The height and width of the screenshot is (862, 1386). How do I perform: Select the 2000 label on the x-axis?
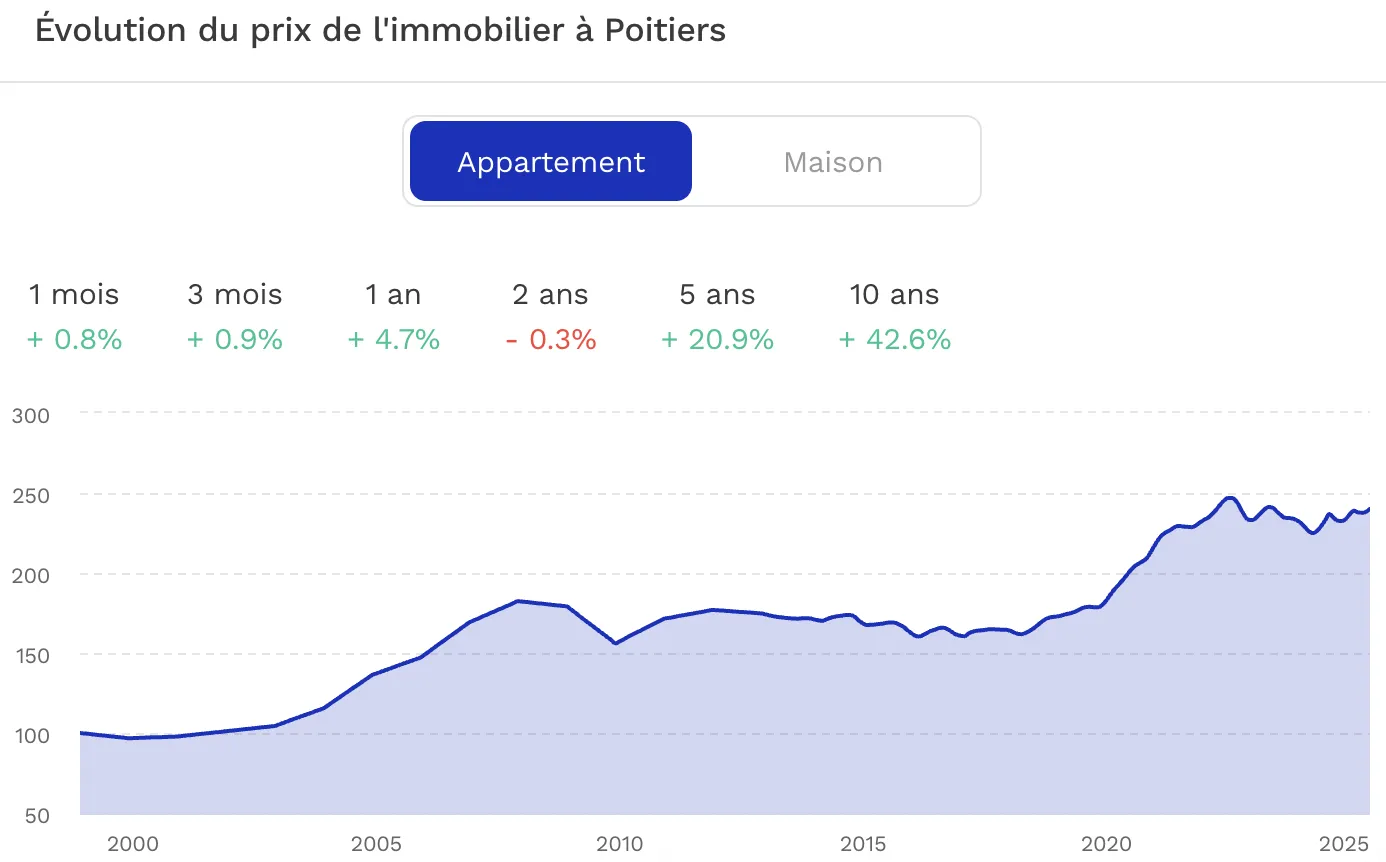point(132,844)
